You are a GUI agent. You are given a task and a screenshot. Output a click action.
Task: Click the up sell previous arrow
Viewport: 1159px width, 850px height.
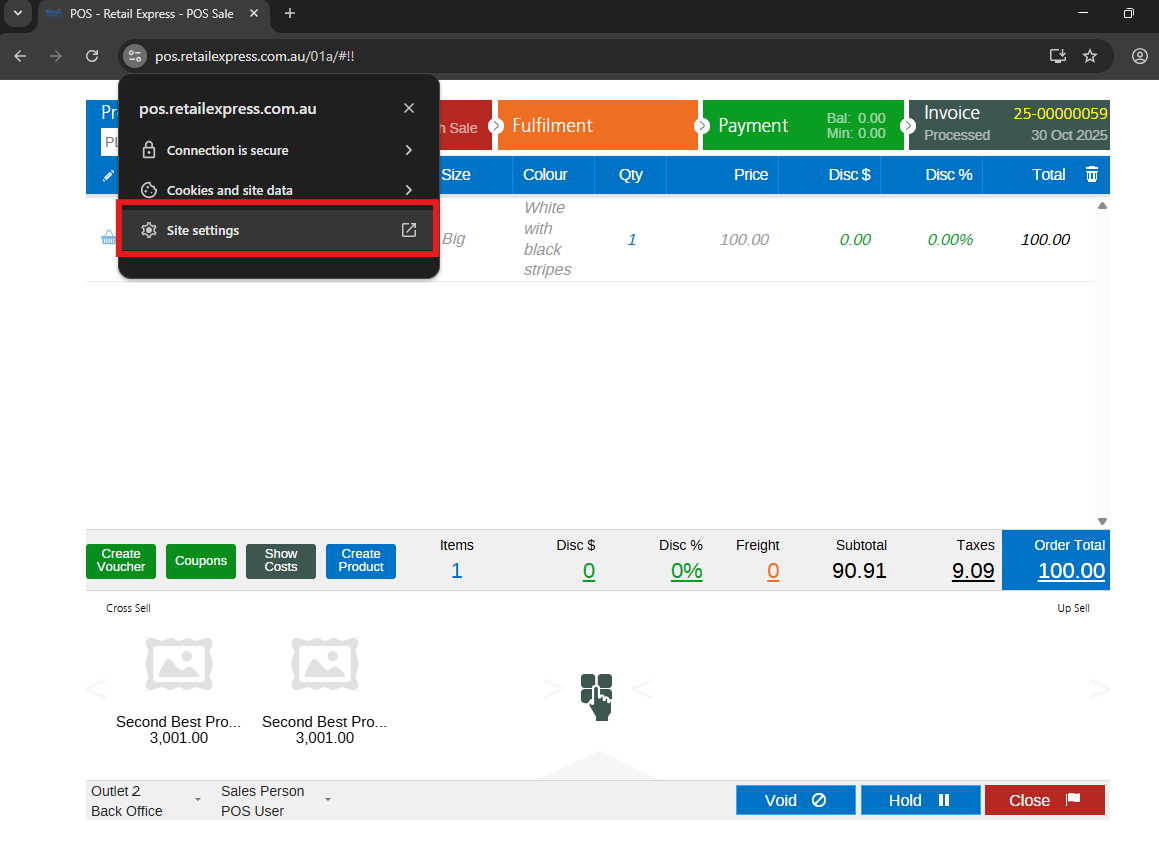point(642,689)
